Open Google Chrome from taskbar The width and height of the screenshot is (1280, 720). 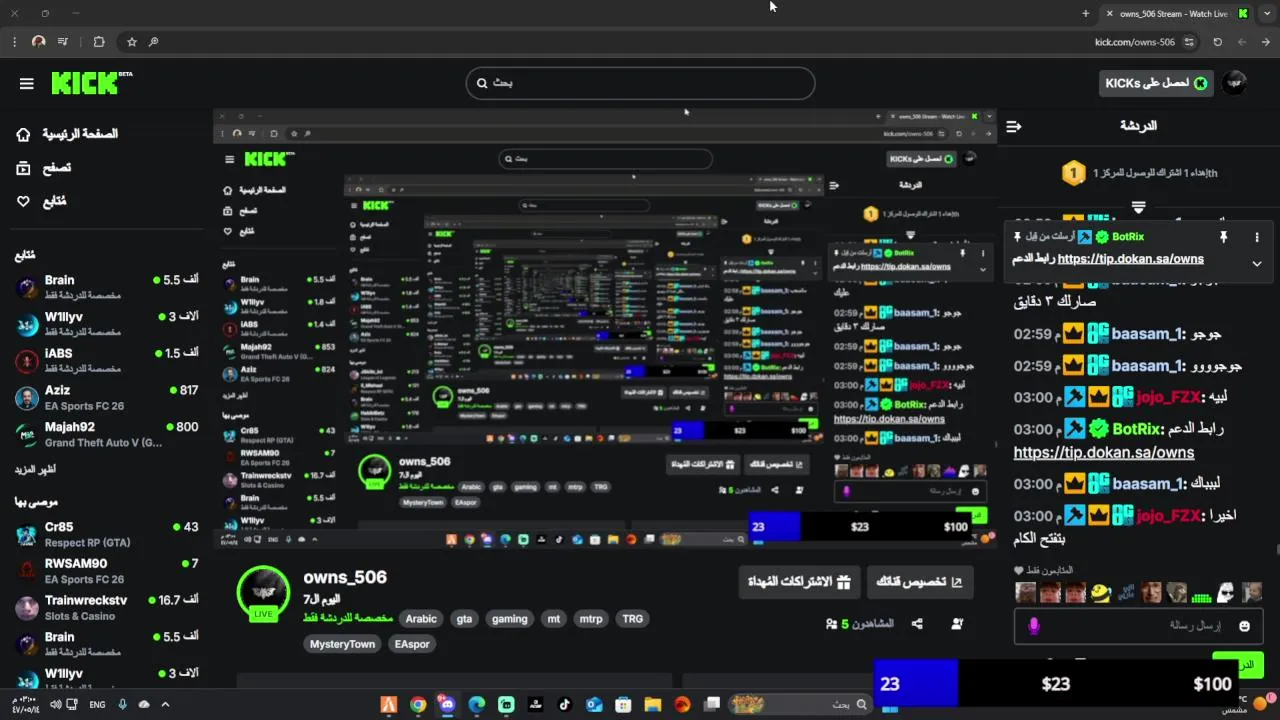click(x=418, y=705)
